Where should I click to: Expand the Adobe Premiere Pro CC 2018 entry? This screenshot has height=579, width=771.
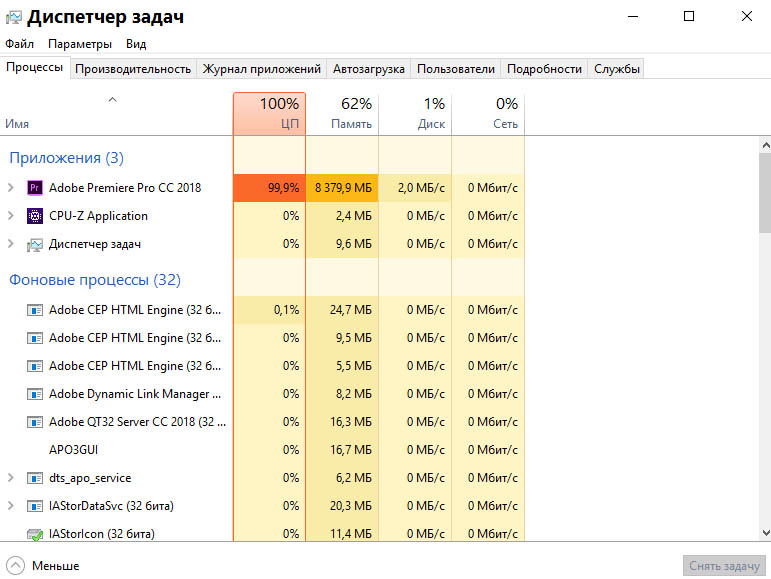pyautogui.click(x=11, y=188)
